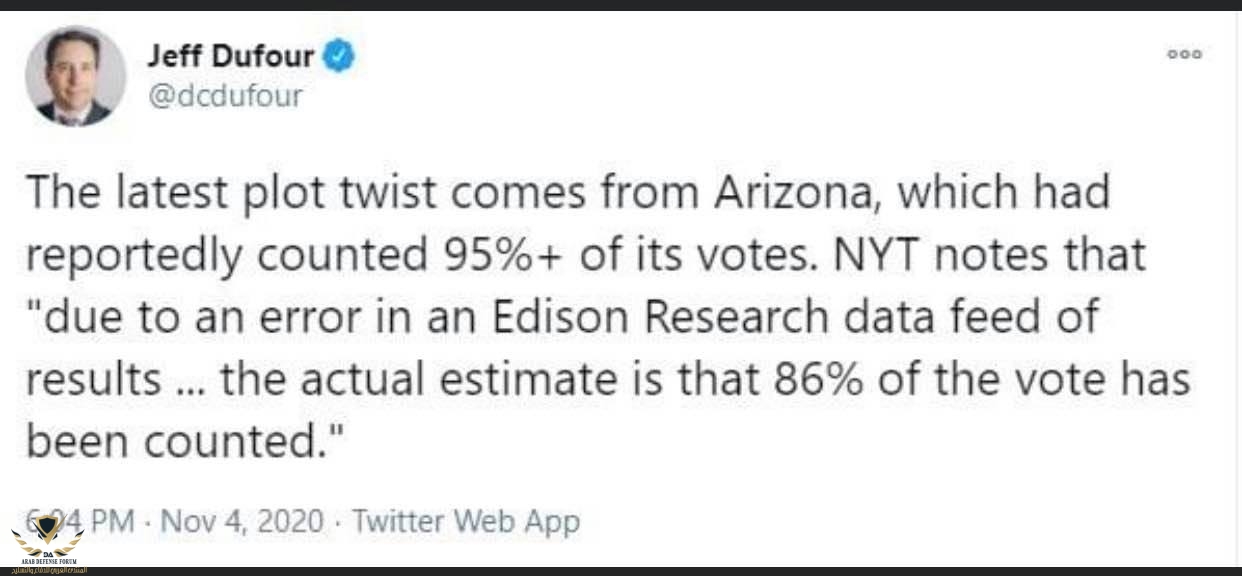The height and width of the screenshot is (576, 1242).
Task: Click the word "reportedly" in the tweet
Action: tap(133, 255)
